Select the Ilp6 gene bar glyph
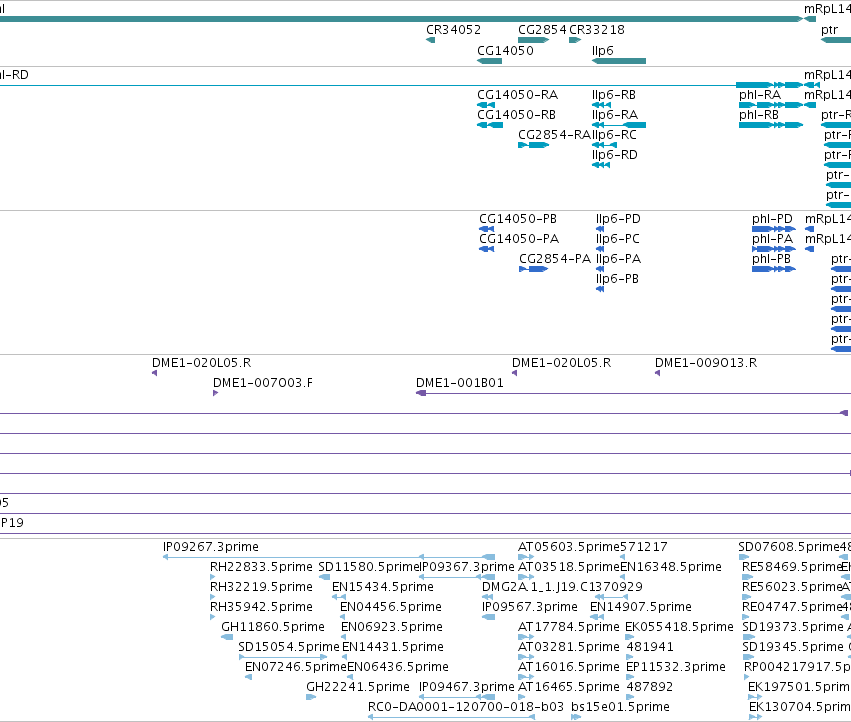This screenshot has height=722, width=851. click(x=619, y=61)
